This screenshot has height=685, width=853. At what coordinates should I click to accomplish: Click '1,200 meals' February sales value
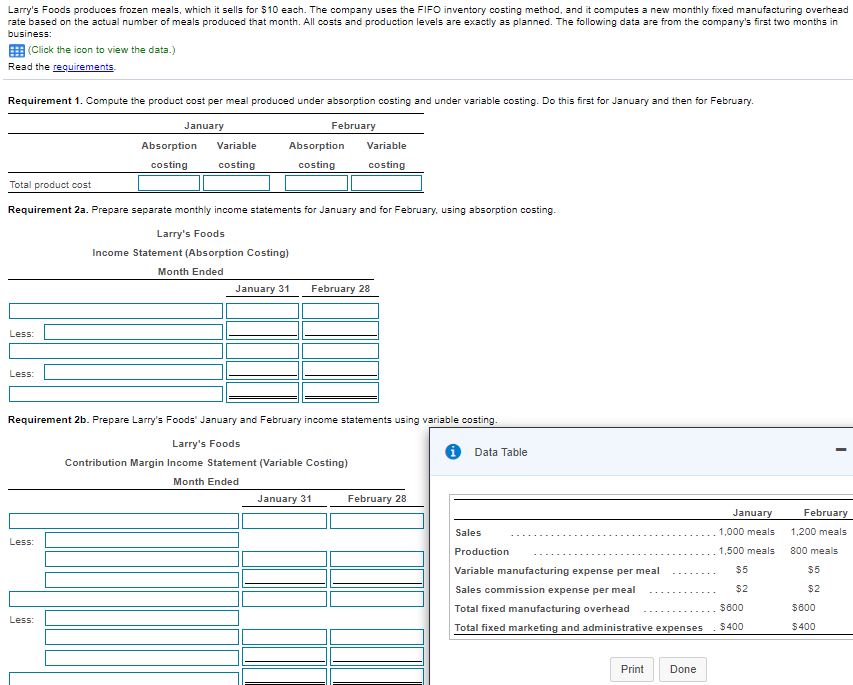coord(819,532)
